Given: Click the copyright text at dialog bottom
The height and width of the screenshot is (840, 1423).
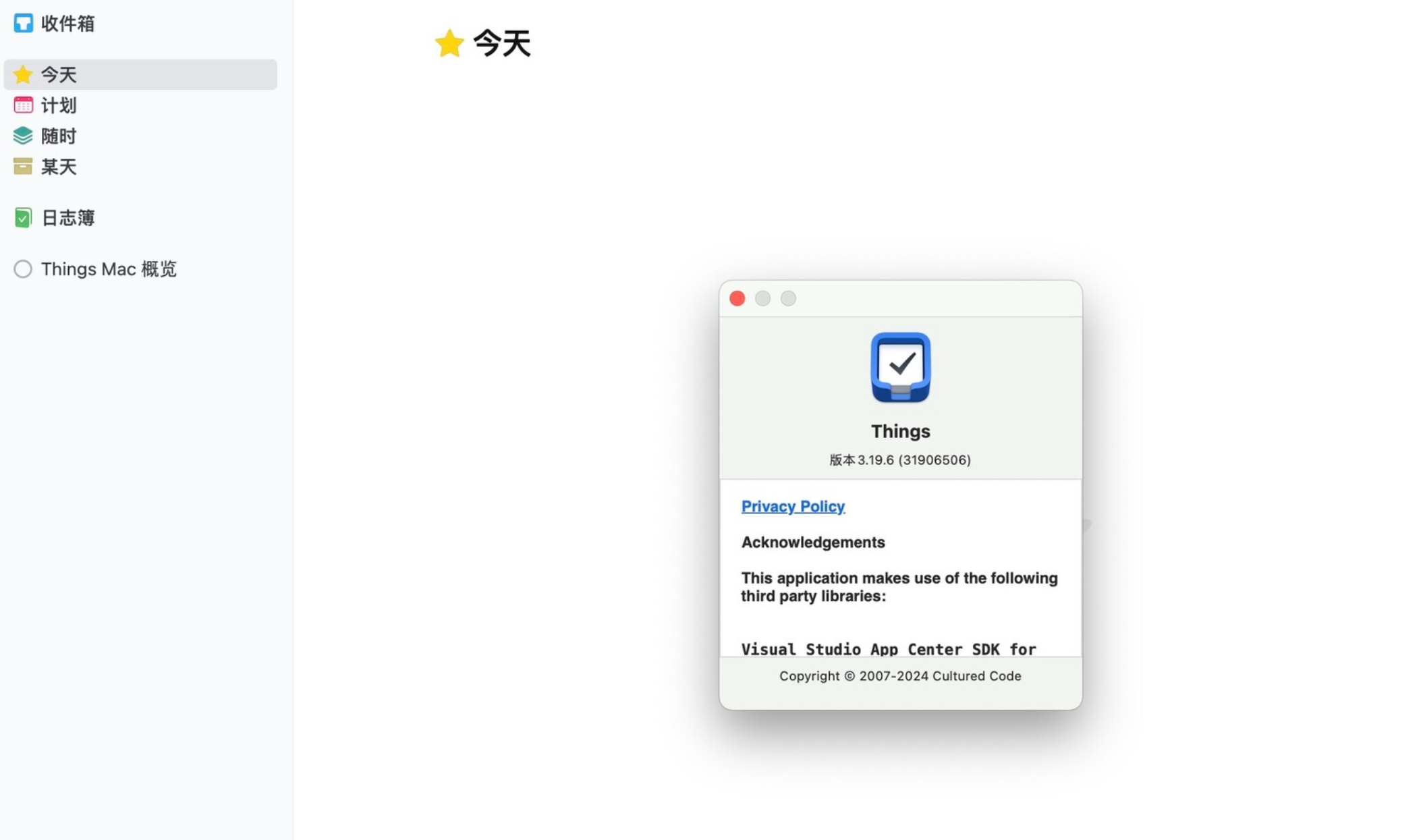Looking at the screenshot, I should tap(900, 676).
